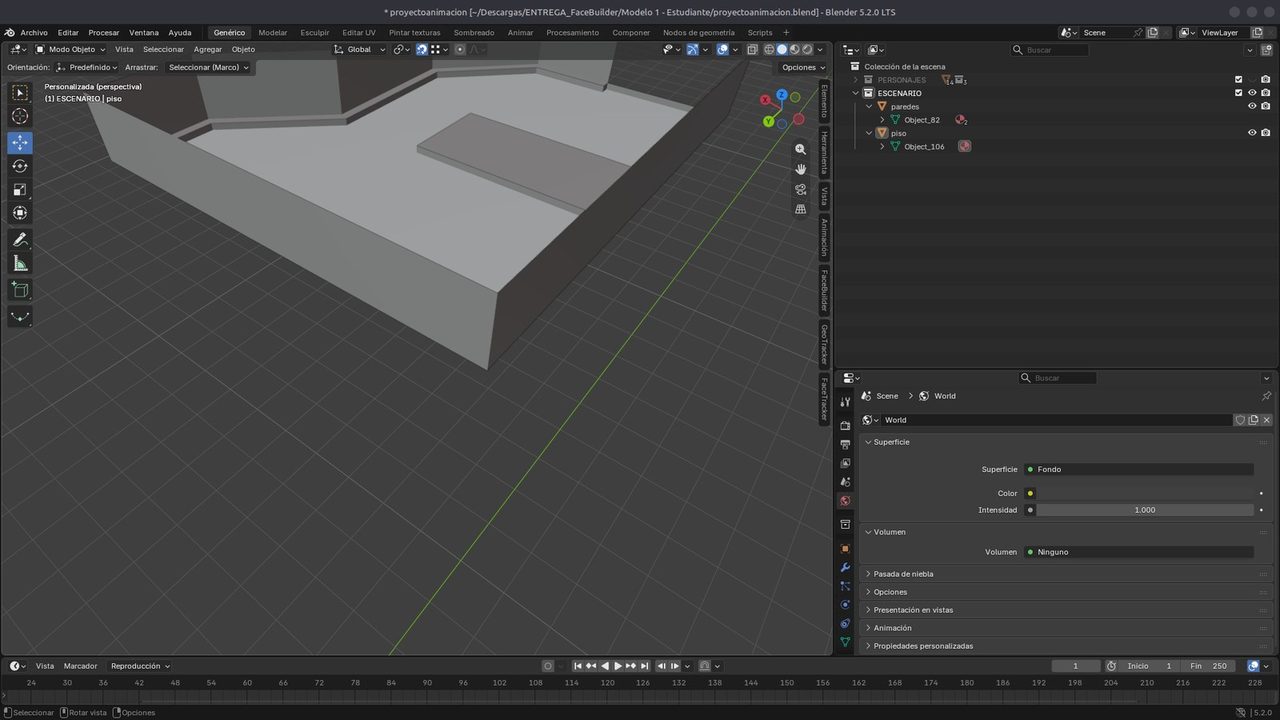Open Predefinido orientation dropdown
The width and height of the screenshot is (1280, 720).
87,67
